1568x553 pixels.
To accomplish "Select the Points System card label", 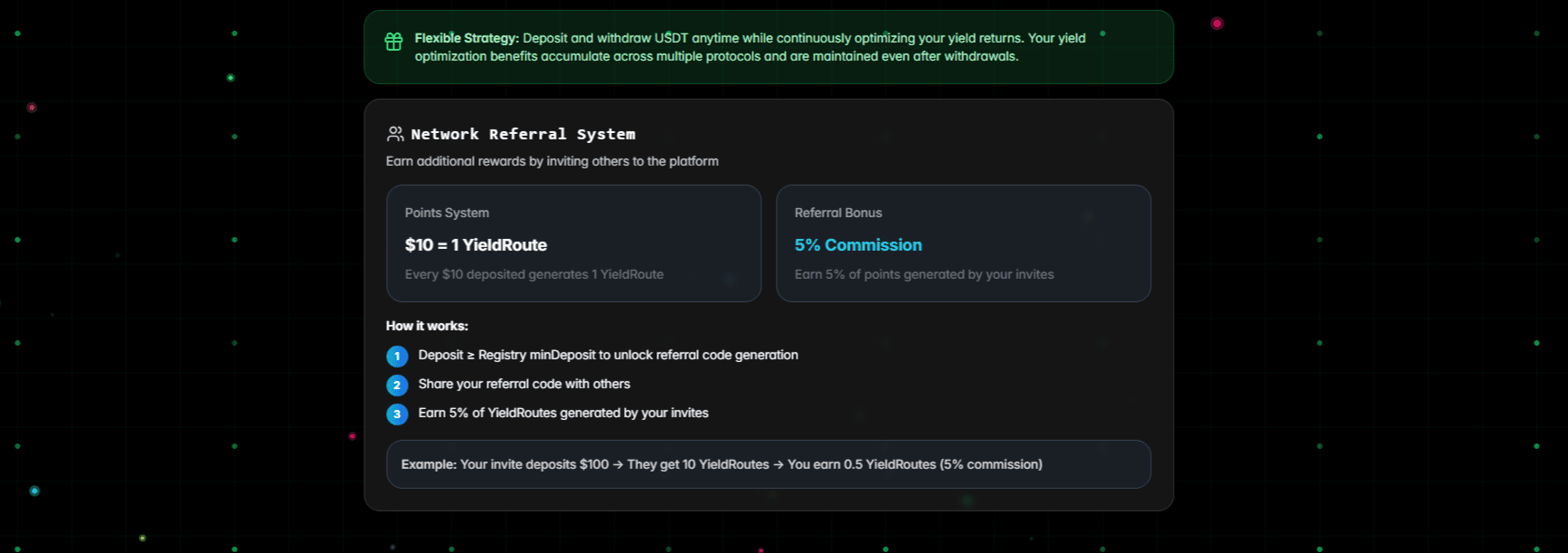I will tap(447, 213).
